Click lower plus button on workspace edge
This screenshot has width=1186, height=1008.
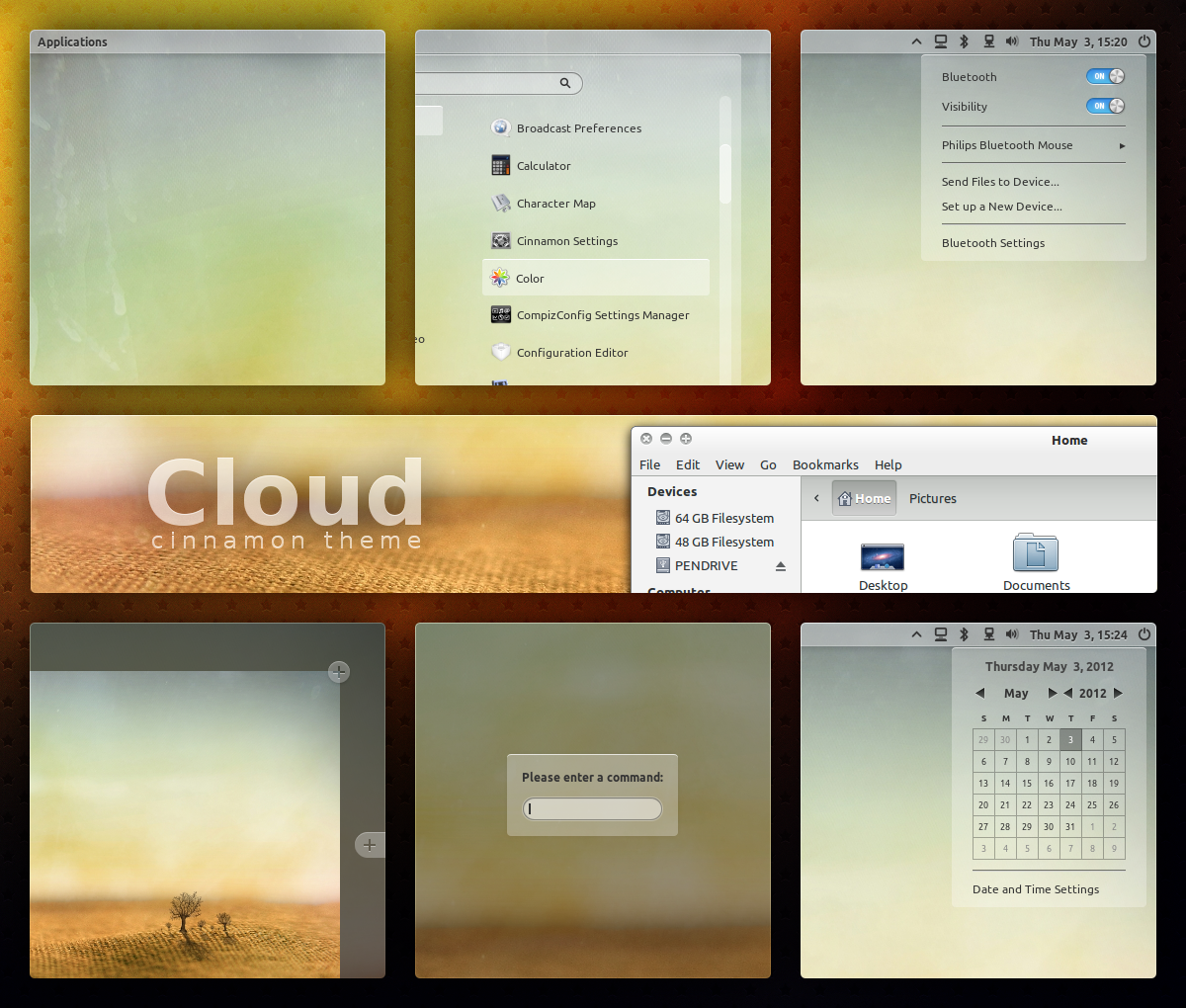pos(370,845)
